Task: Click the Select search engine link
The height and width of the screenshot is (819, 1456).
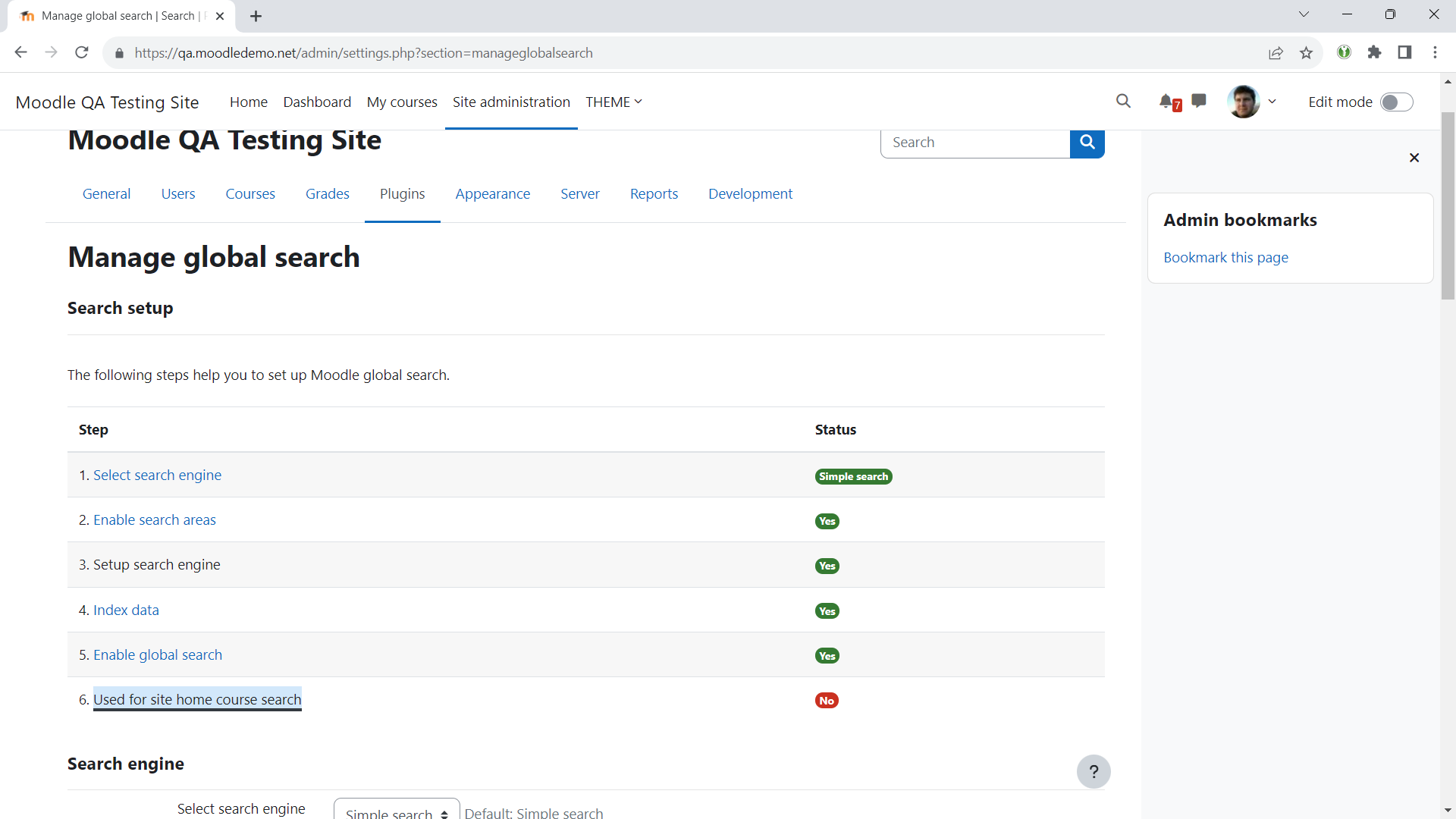Action: pyautogui.click(x=157, y=475)
